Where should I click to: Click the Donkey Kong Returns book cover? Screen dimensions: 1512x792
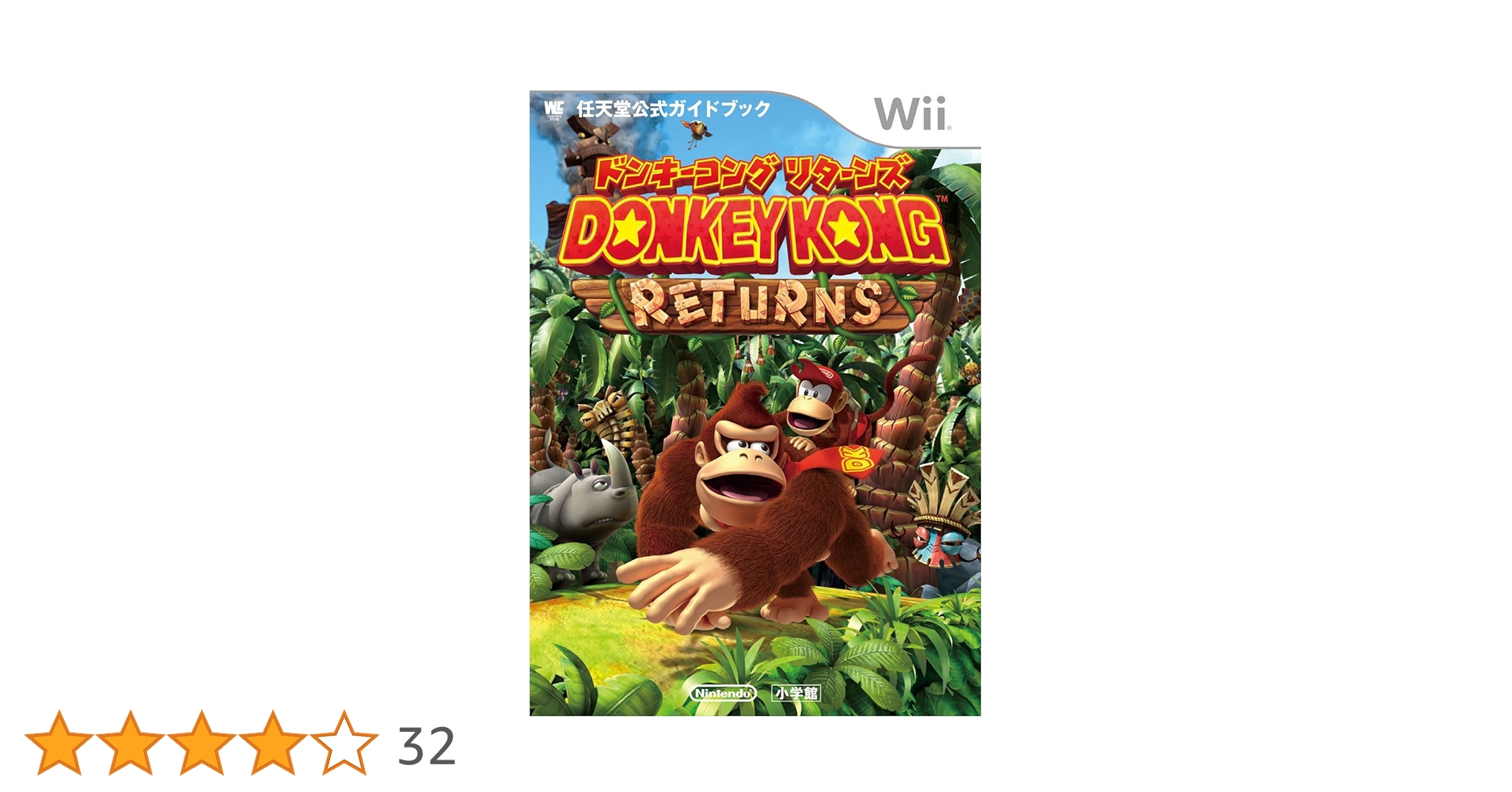[755, 403]
